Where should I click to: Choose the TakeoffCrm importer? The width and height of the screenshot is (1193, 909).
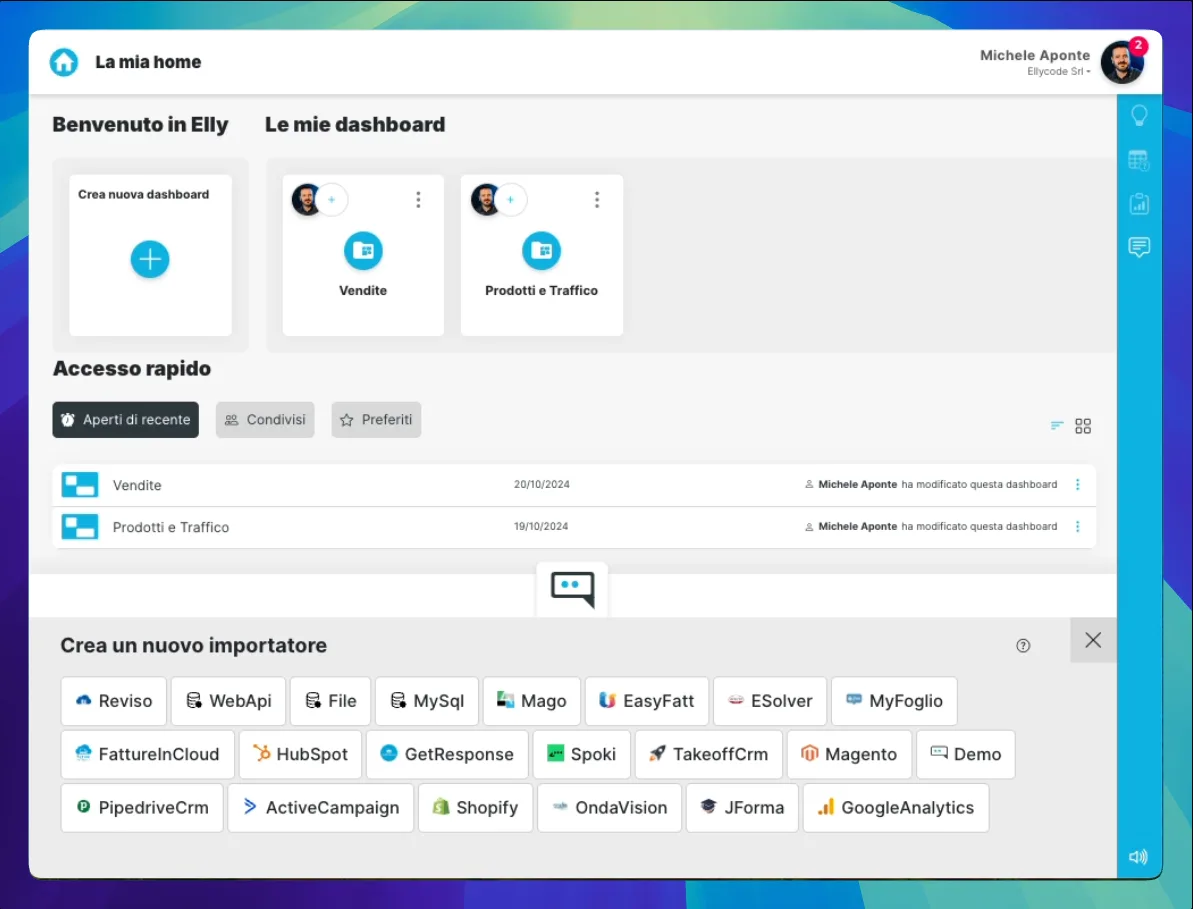coord(708,755)
